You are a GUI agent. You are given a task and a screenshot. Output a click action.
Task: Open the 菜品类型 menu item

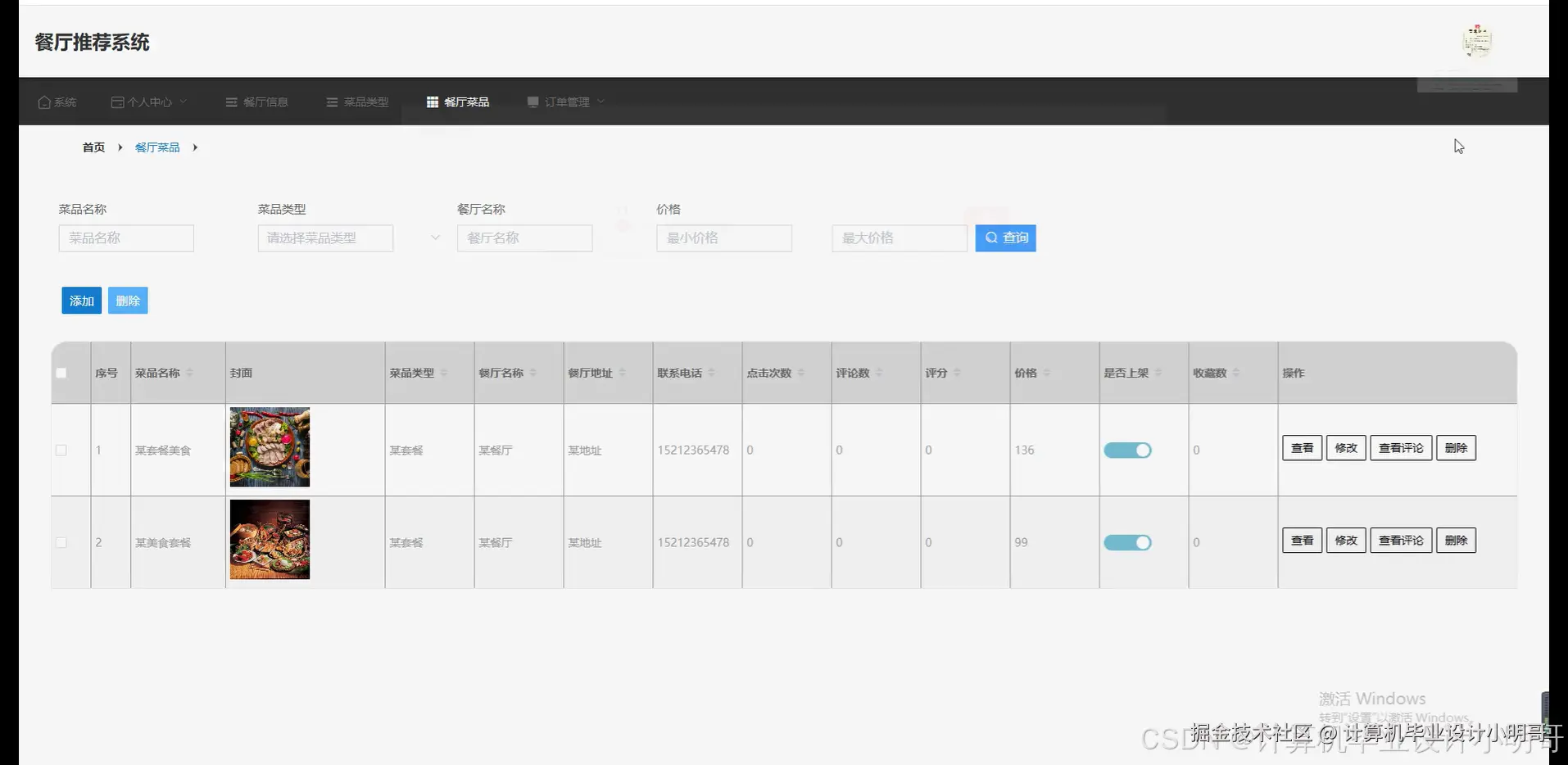(357, 102)
